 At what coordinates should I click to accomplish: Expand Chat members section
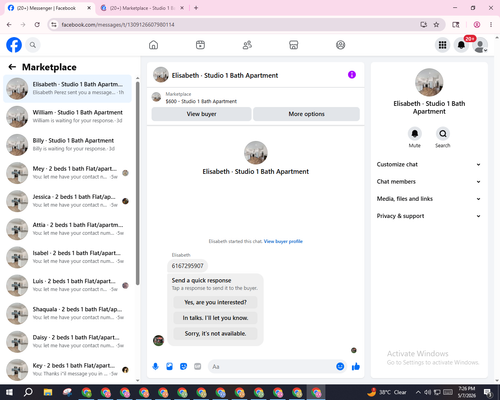pyautogui.click(x=429, y=182)
